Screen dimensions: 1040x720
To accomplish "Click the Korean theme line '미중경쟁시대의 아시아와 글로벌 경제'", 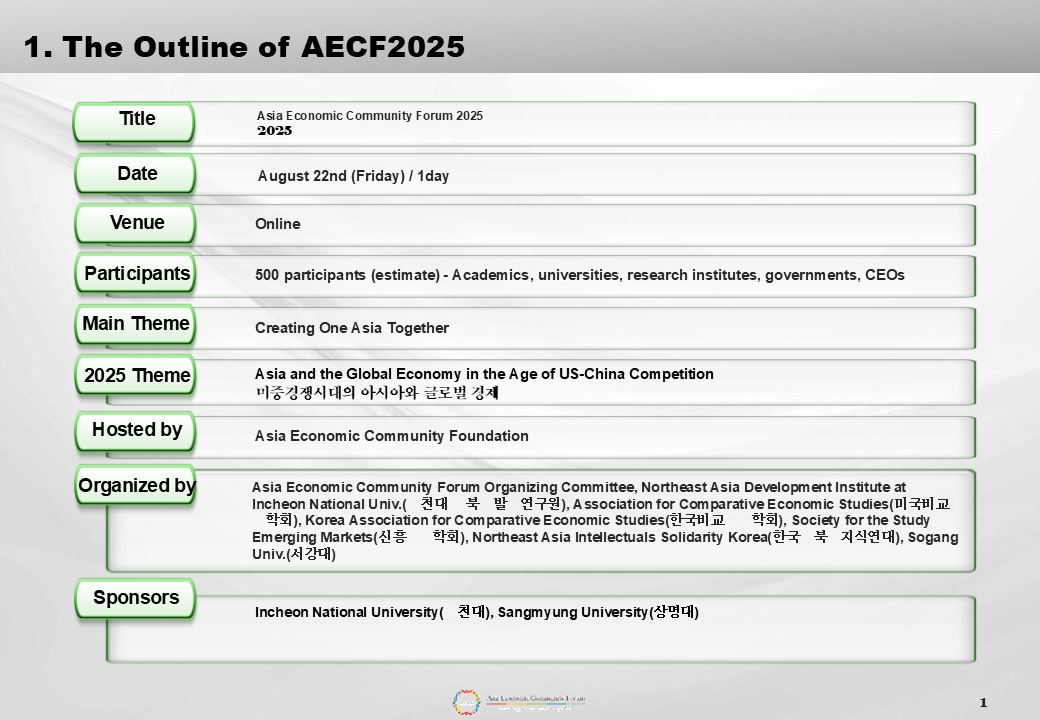I will pyautogui.click(x=377, y=392).
